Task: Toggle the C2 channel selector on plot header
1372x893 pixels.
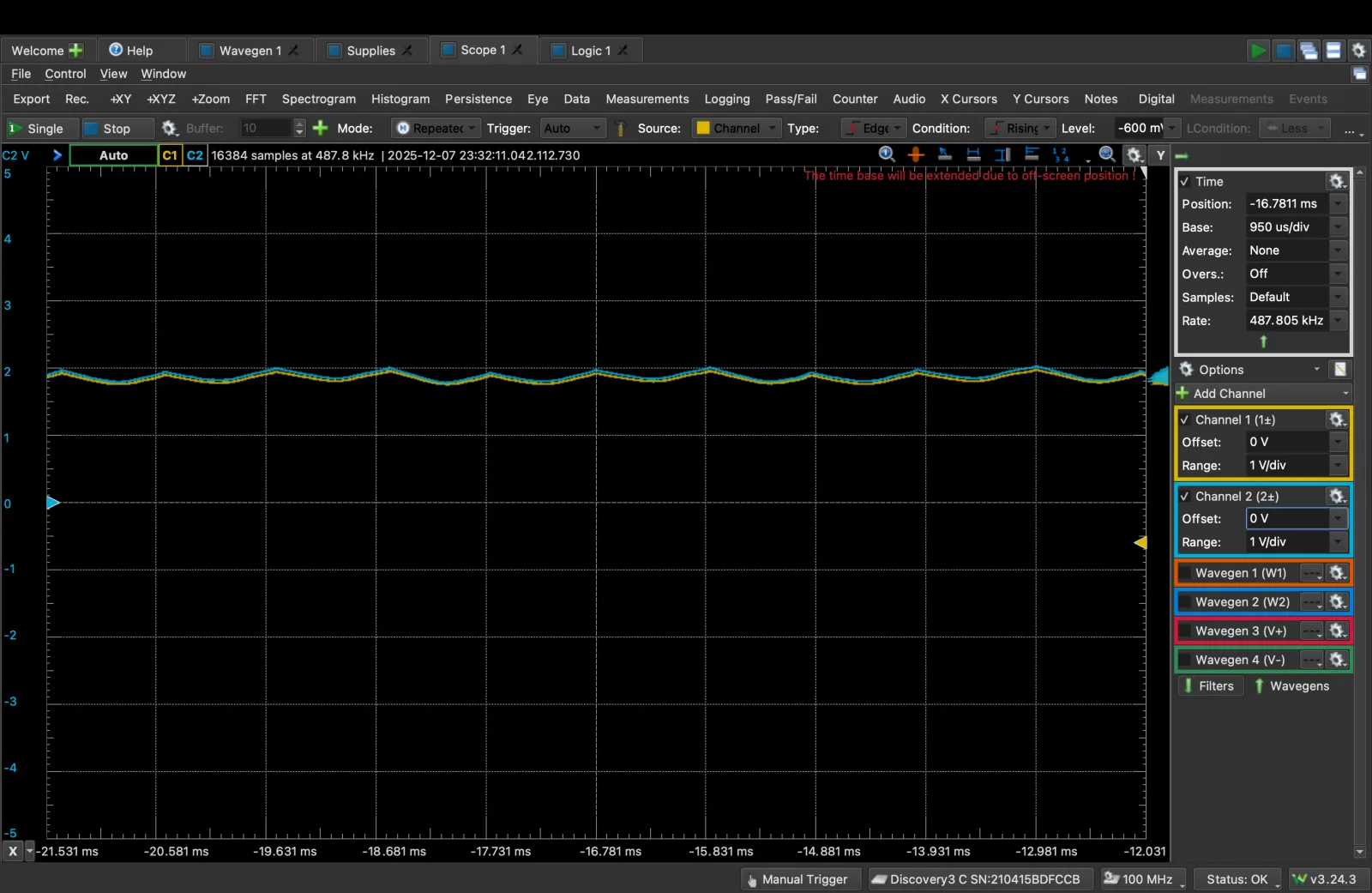Action: click(x=195, y=155)
